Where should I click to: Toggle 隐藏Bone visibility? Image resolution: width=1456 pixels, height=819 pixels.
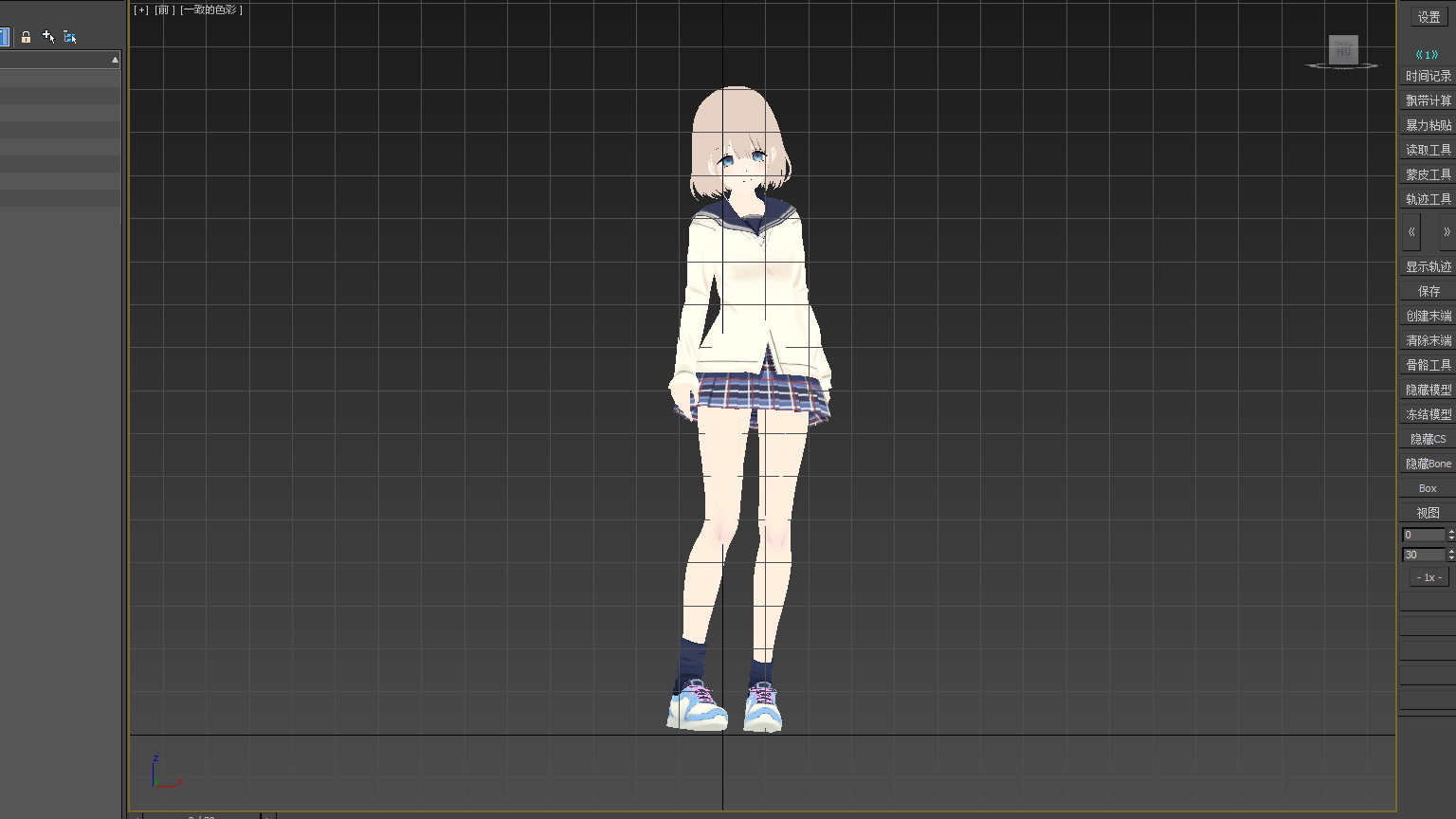(x=1428, y=464)
